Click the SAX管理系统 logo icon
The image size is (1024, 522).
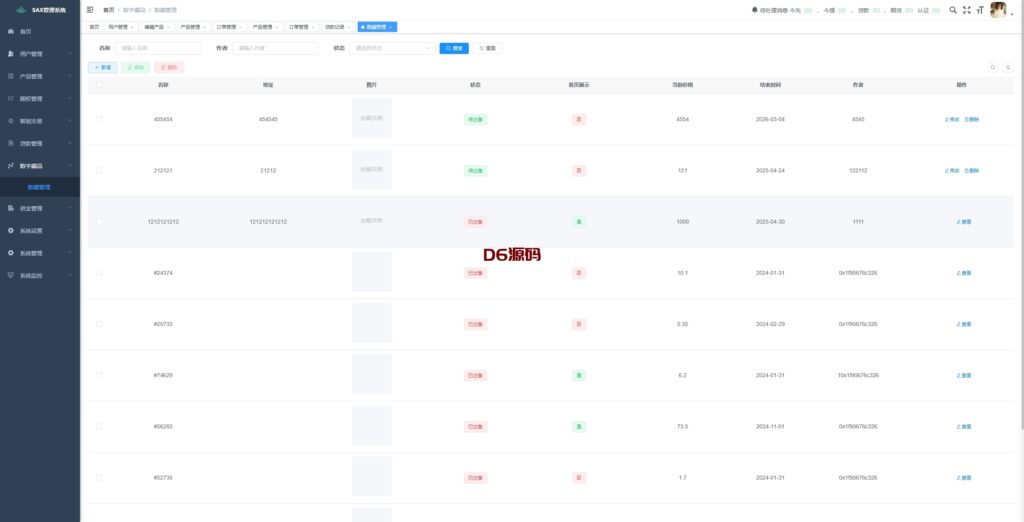(x=22, y=10)
